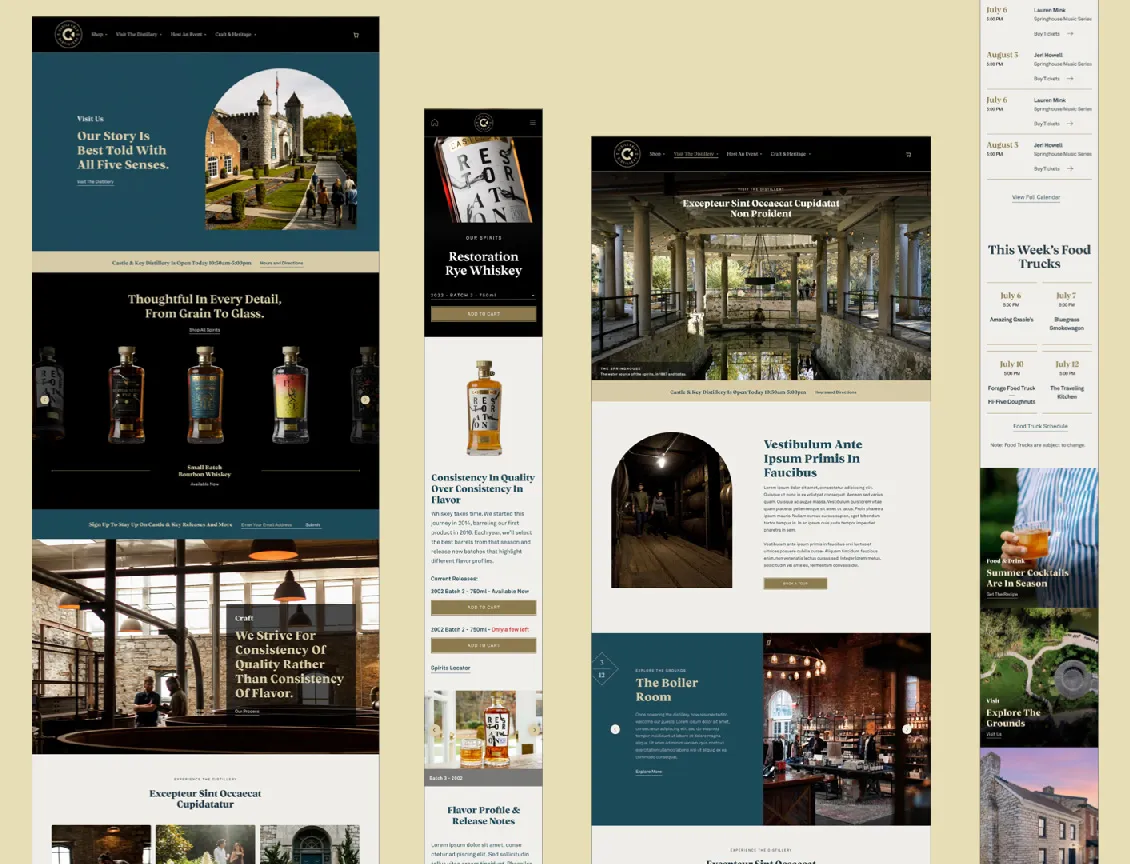Follow the Visit The Distillery link under hero headline
The width and height of the screenshot is (1130, 864).
tap(95, 182)
